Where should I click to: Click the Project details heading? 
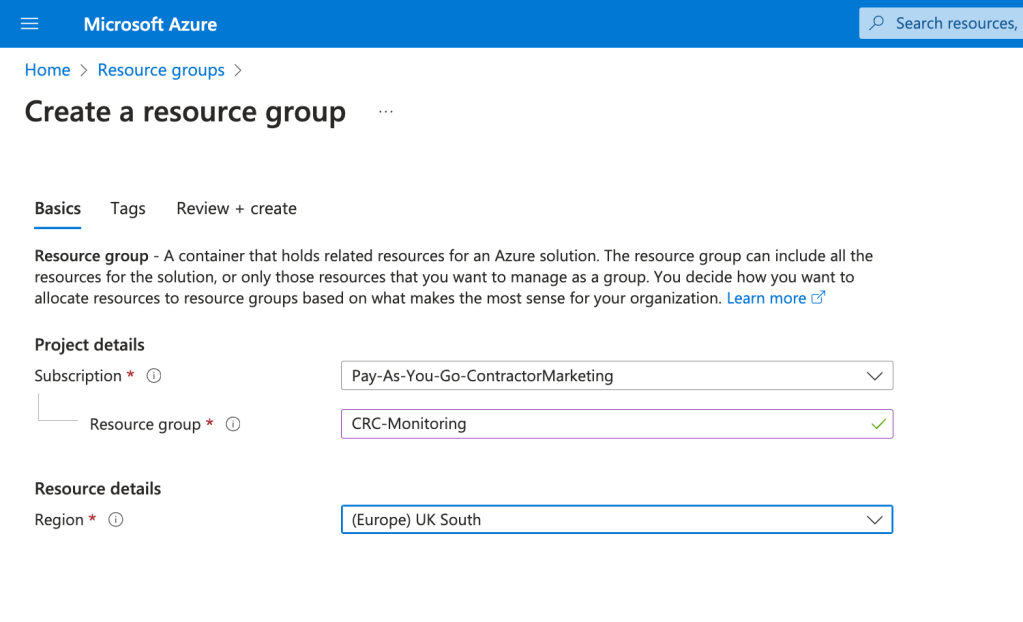pos(89,345)
